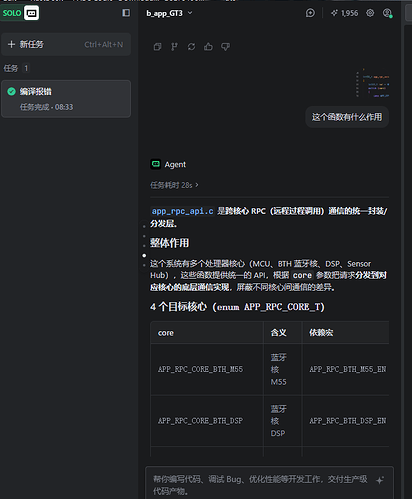Click the sparkle enhance prompt icon
Viewport: 412px width, 499px height.
[380, 480]
